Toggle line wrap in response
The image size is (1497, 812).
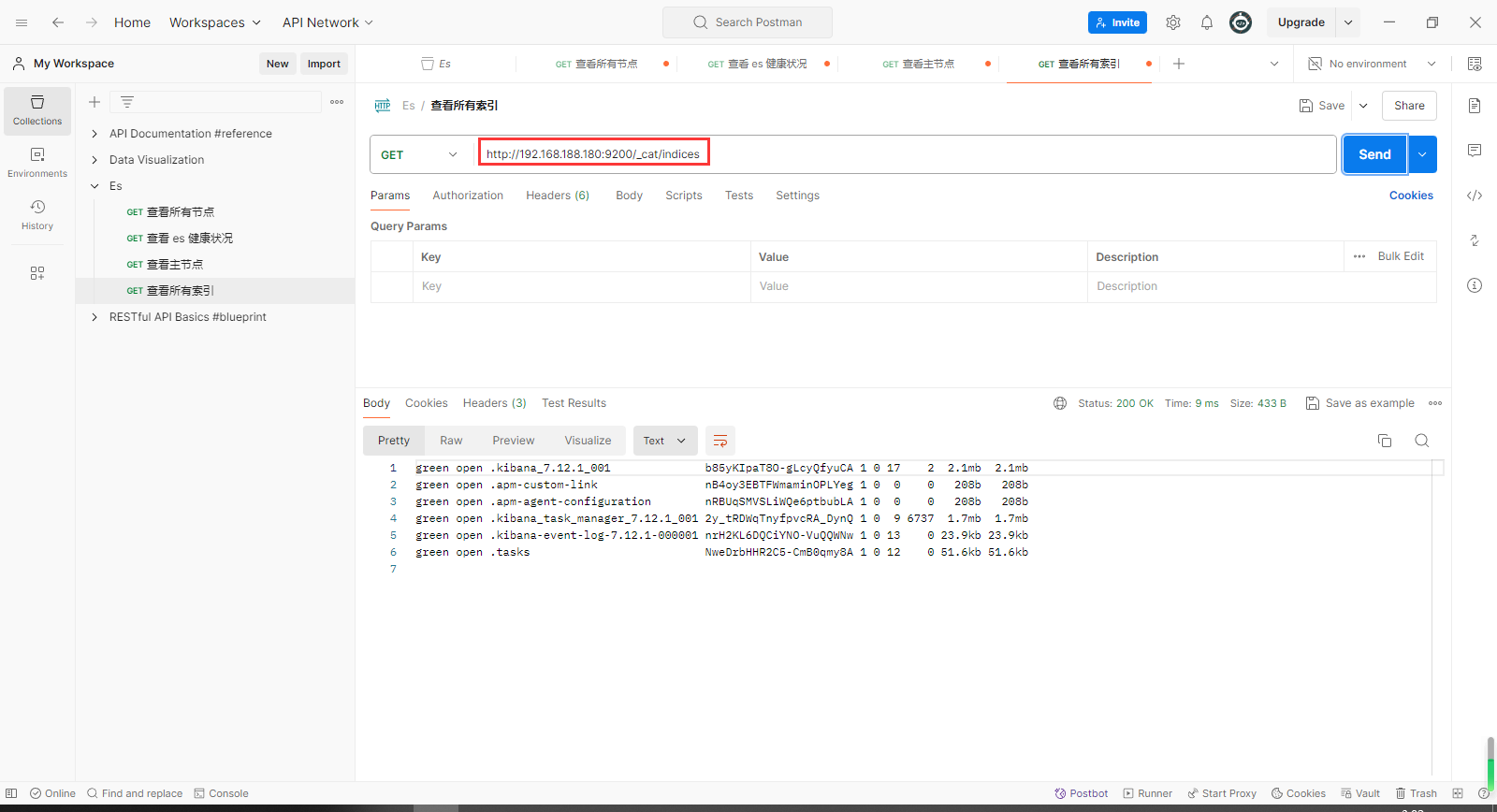pos(720,441)
